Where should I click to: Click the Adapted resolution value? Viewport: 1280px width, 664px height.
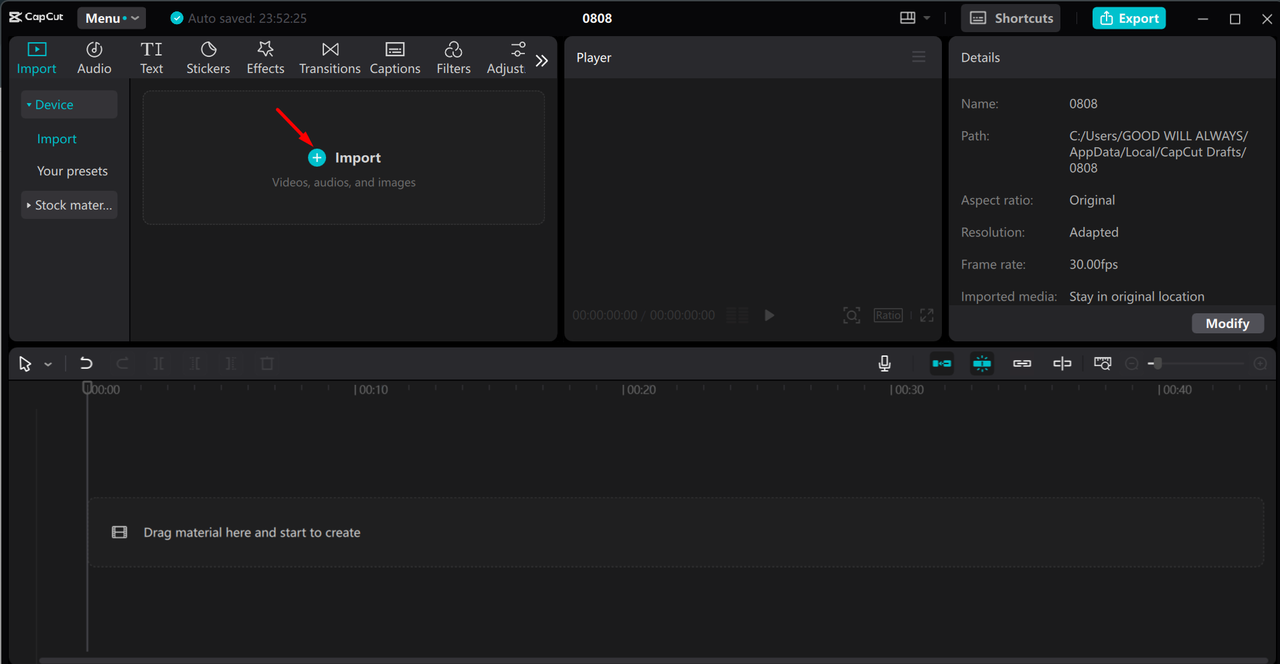(1094, 232)
